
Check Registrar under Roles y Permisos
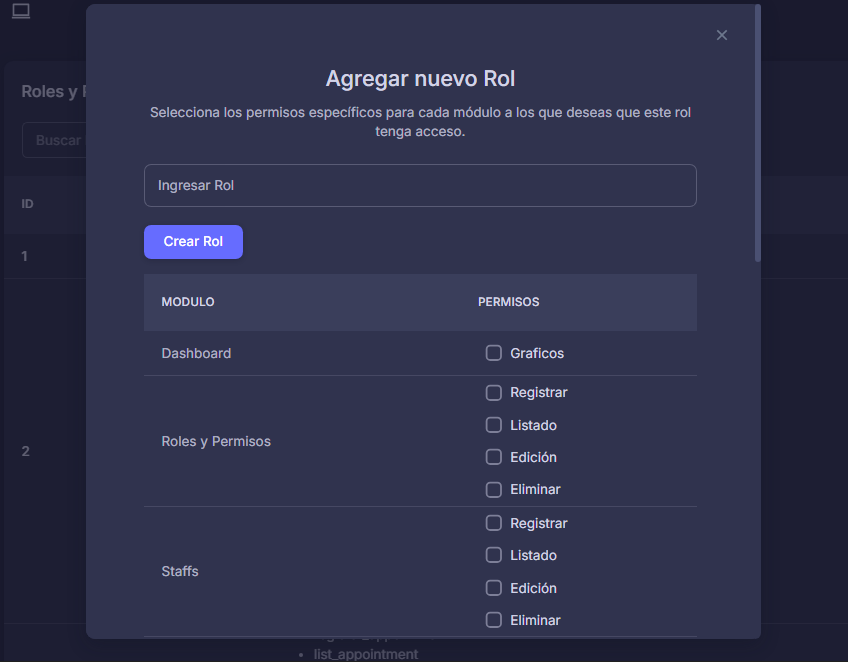coord(493,392)
